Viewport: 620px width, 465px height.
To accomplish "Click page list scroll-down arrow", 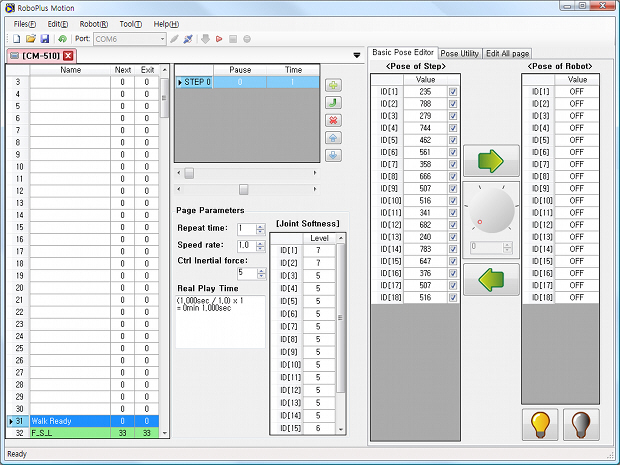I will [165, 433].
